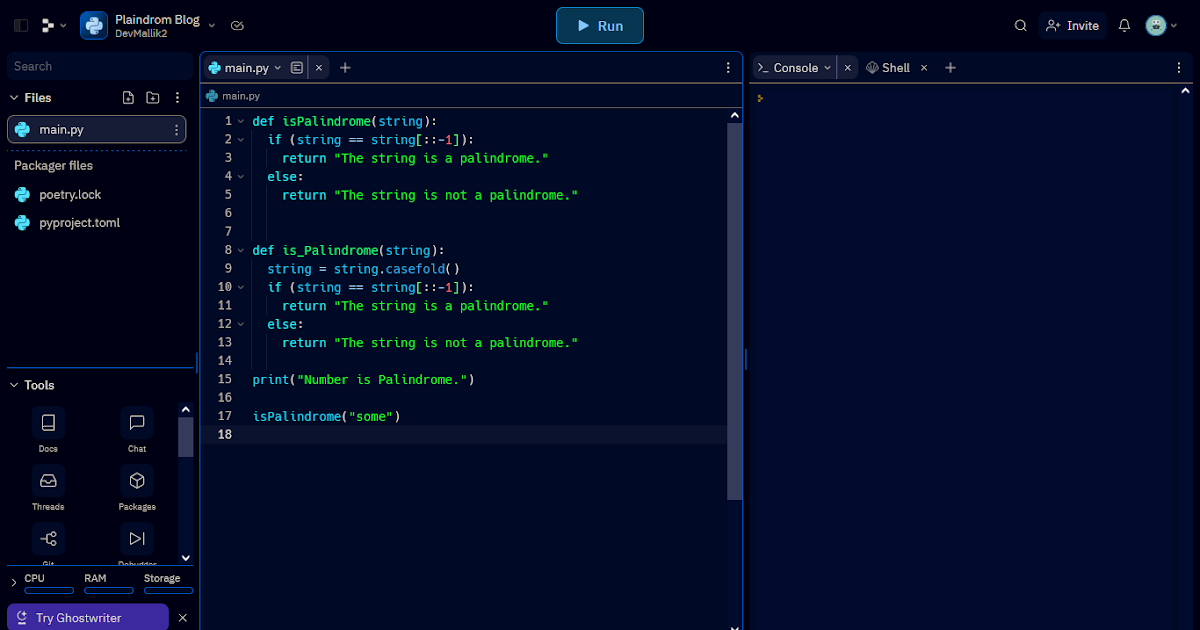Add new console pane tab

tap(951, 68)
